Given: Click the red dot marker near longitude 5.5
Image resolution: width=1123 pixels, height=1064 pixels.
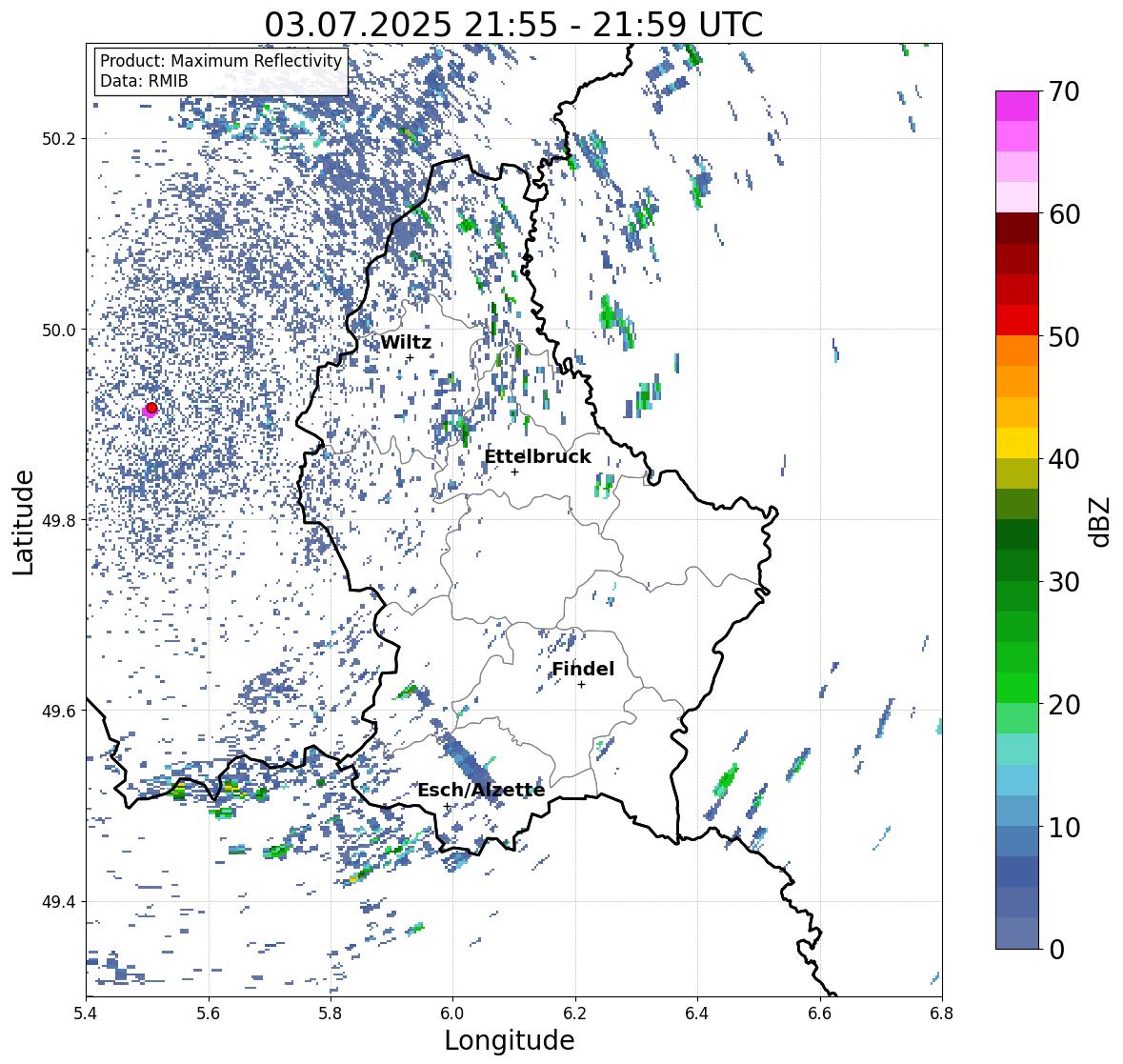Looking at the screenshot, I should [x=151, y=408].
